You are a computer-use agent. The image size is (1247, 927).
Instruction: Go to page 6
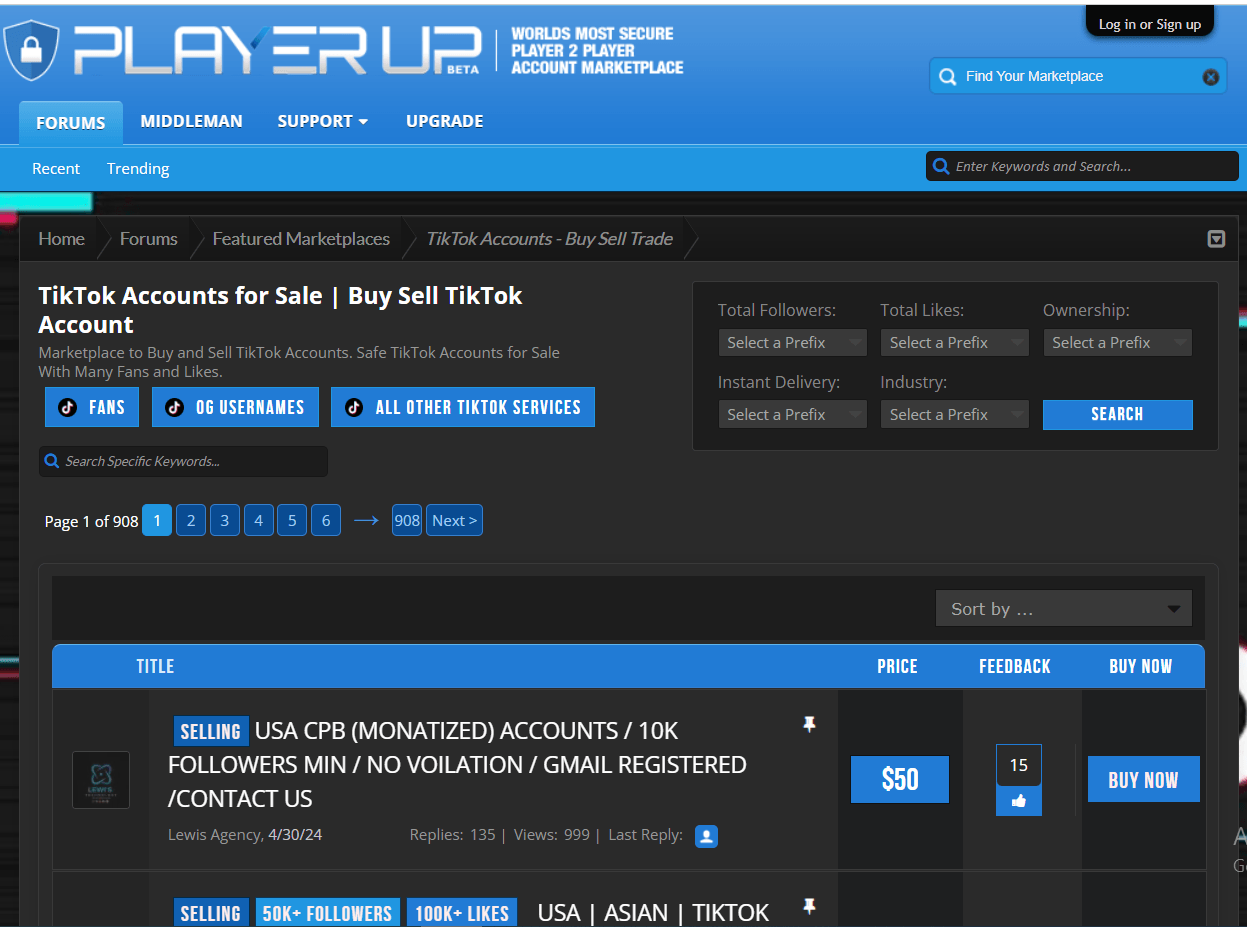pyautogui.click(x=326, y=520)
